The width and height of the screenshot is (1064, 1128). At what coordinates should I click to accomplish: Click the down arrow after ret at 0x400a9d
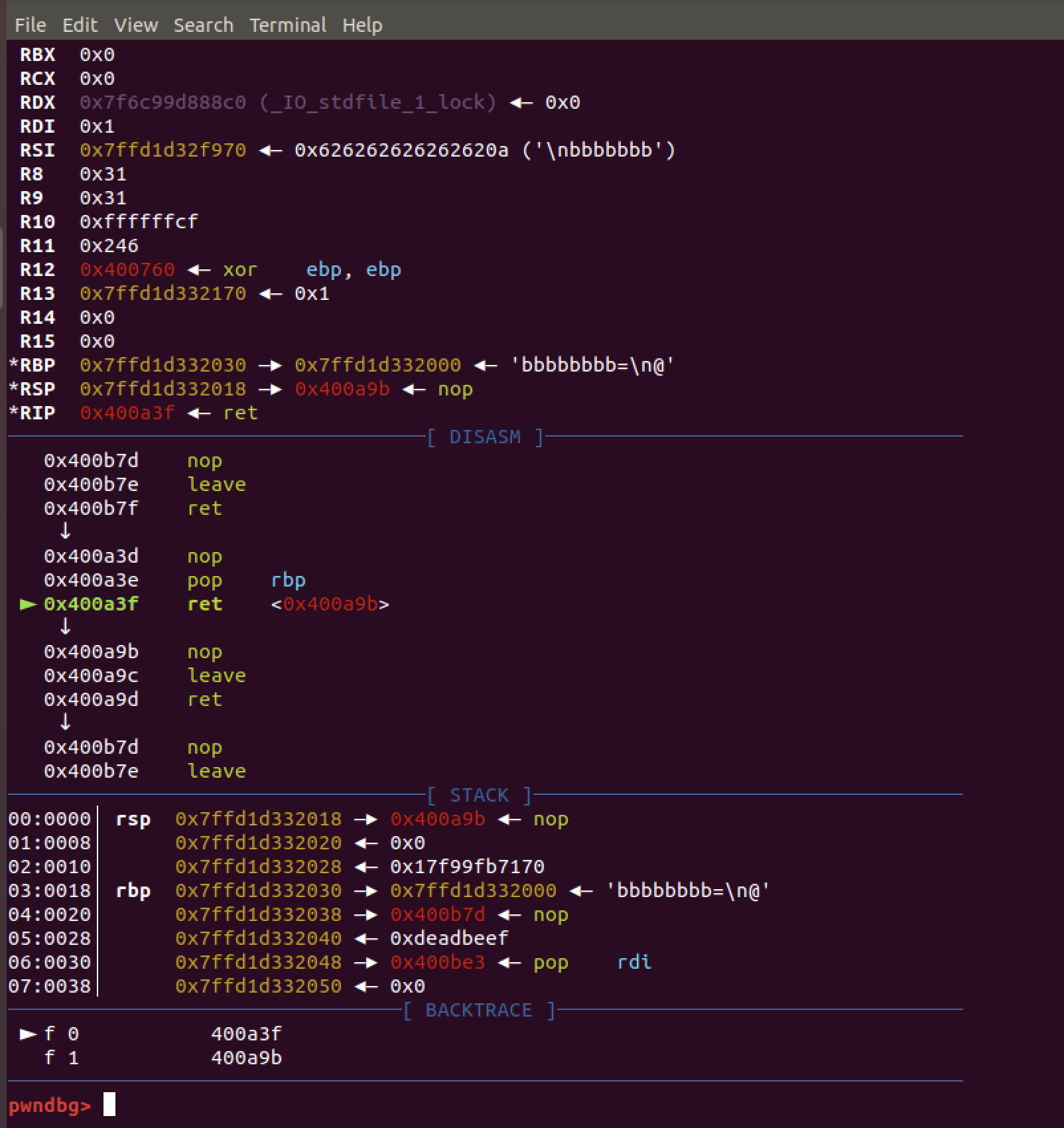(64, 723)
